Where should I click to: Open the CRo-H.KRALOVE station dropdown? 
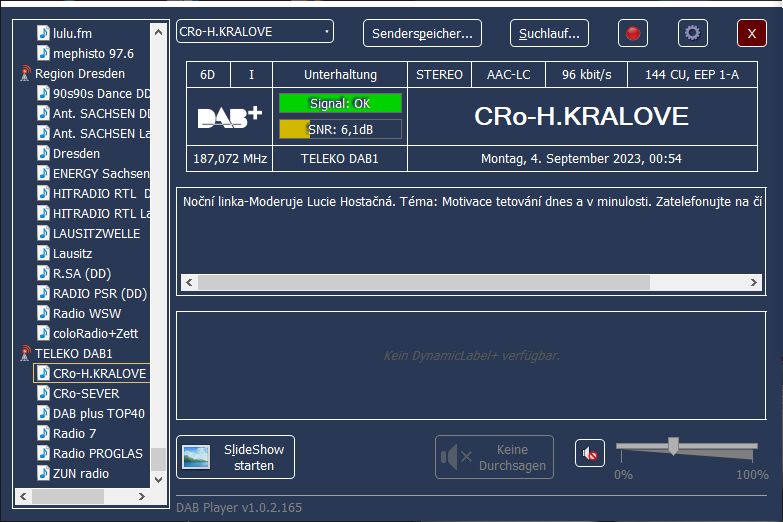255,31
